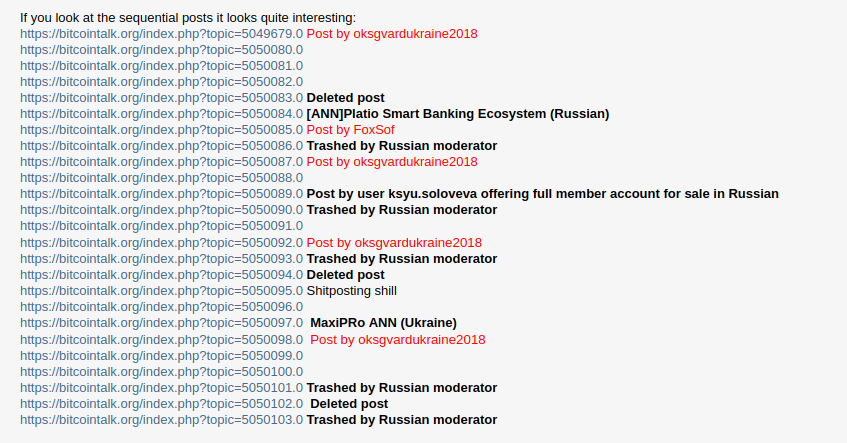Open the Platio Smart Banking topic=5050084.0 link
Screen dimensions: 847x443
point(162,114)
